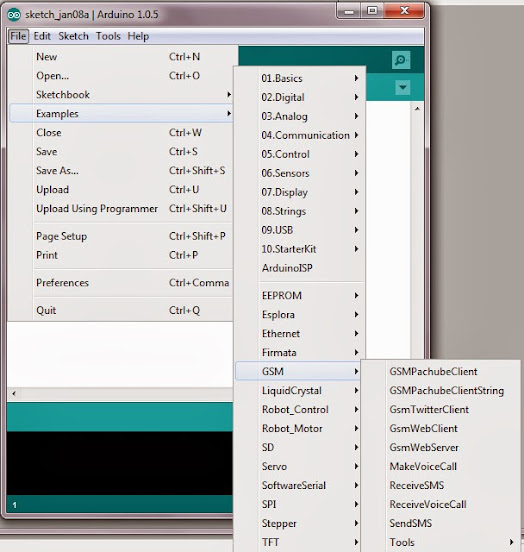Viewport: 524px width, 552px height.
Task: Open EEPROM library examples
Action: (x=299, y=296)
